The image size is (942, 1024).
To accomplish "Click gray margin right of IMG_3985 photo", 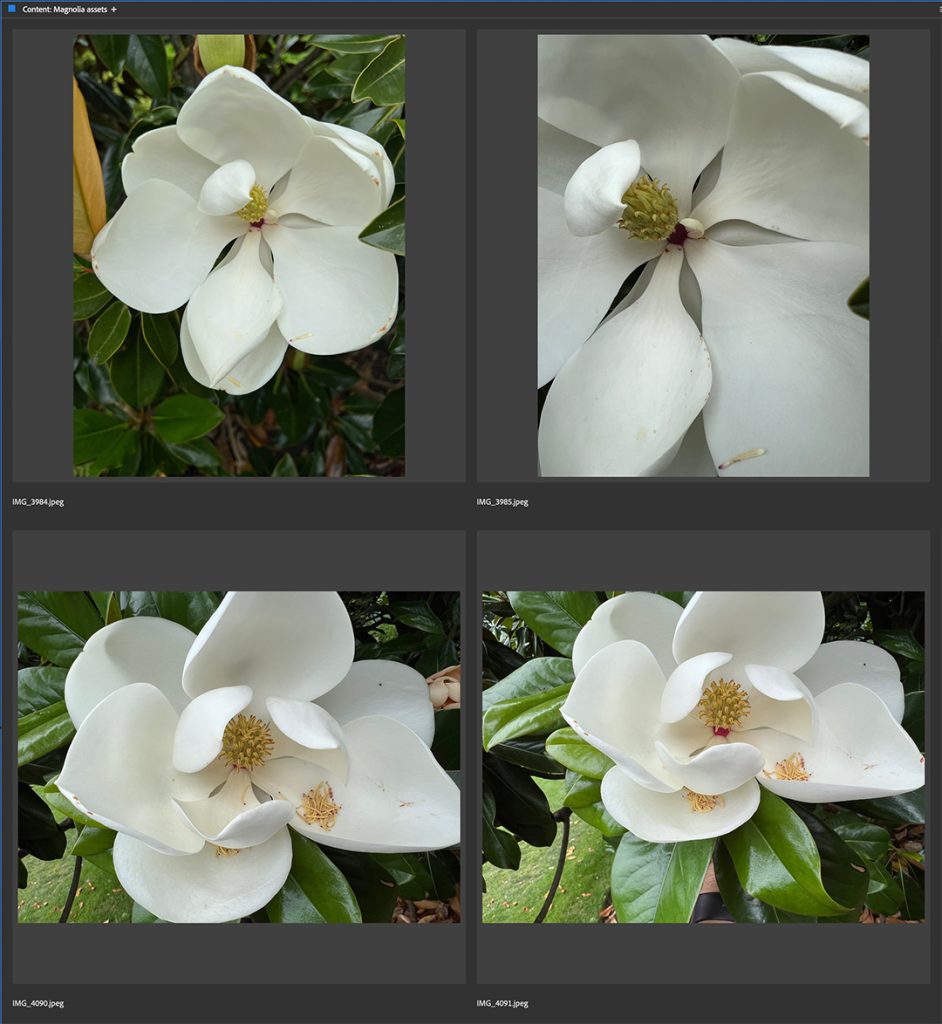I will click(899, 256).
